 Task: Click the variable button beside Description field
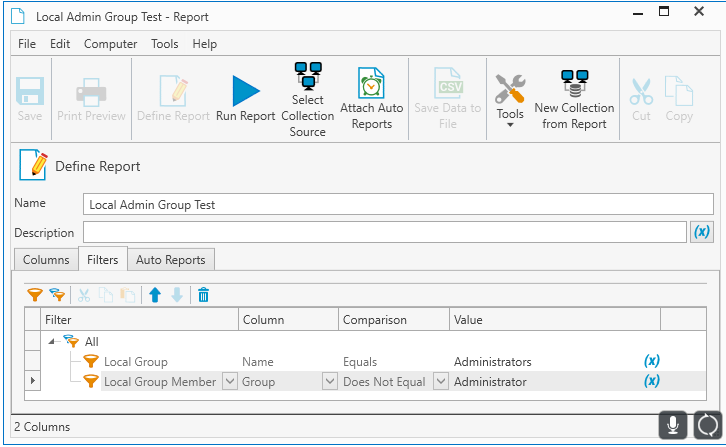point(702,232)
